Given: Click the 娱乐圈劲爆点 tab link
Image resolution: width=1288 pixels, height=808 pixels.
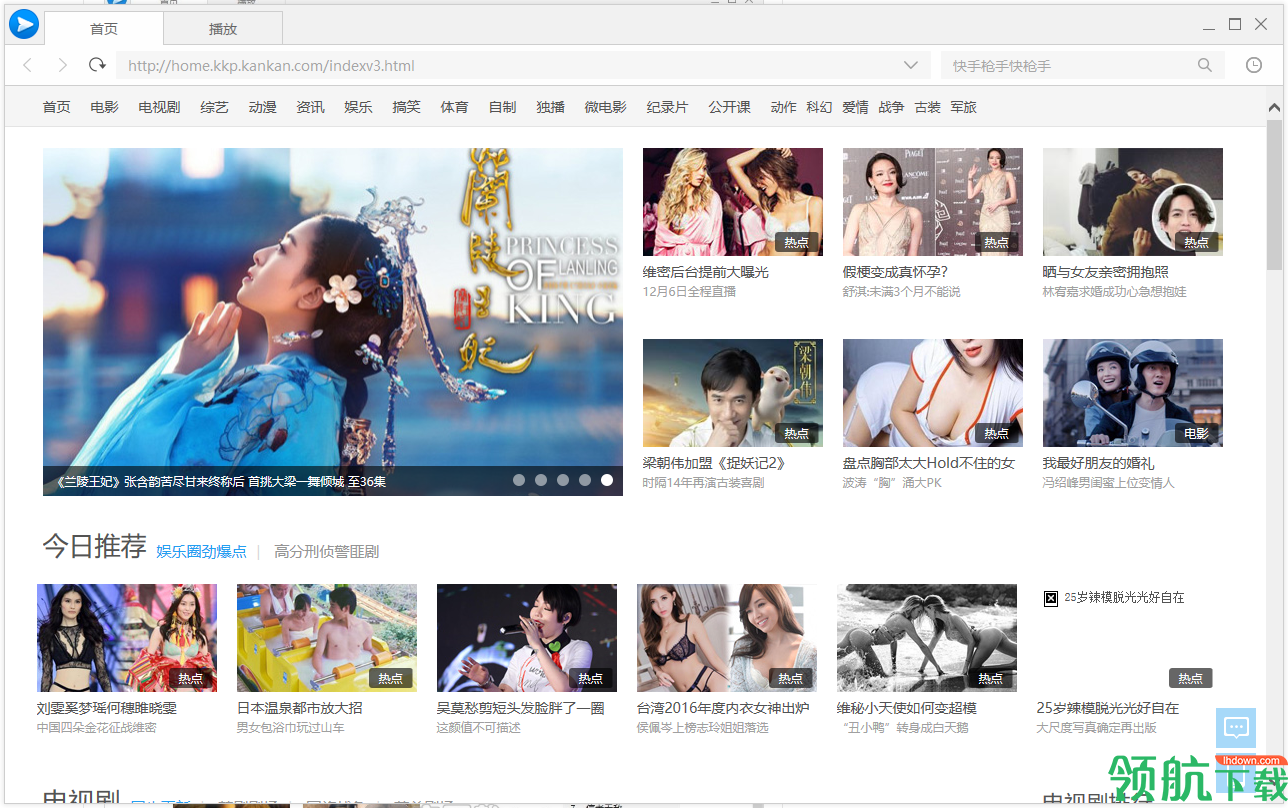Looking at the screenshot, I should pyautogui.click(x=201, y=552).
